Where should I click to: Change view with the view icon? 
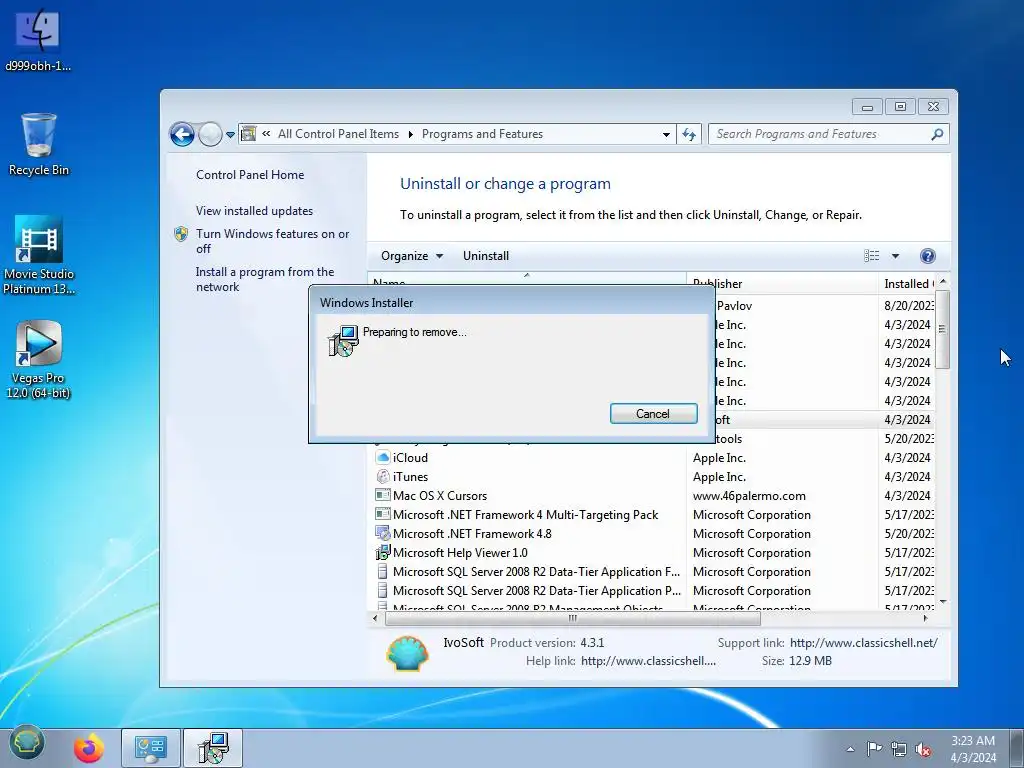point(871,256)
